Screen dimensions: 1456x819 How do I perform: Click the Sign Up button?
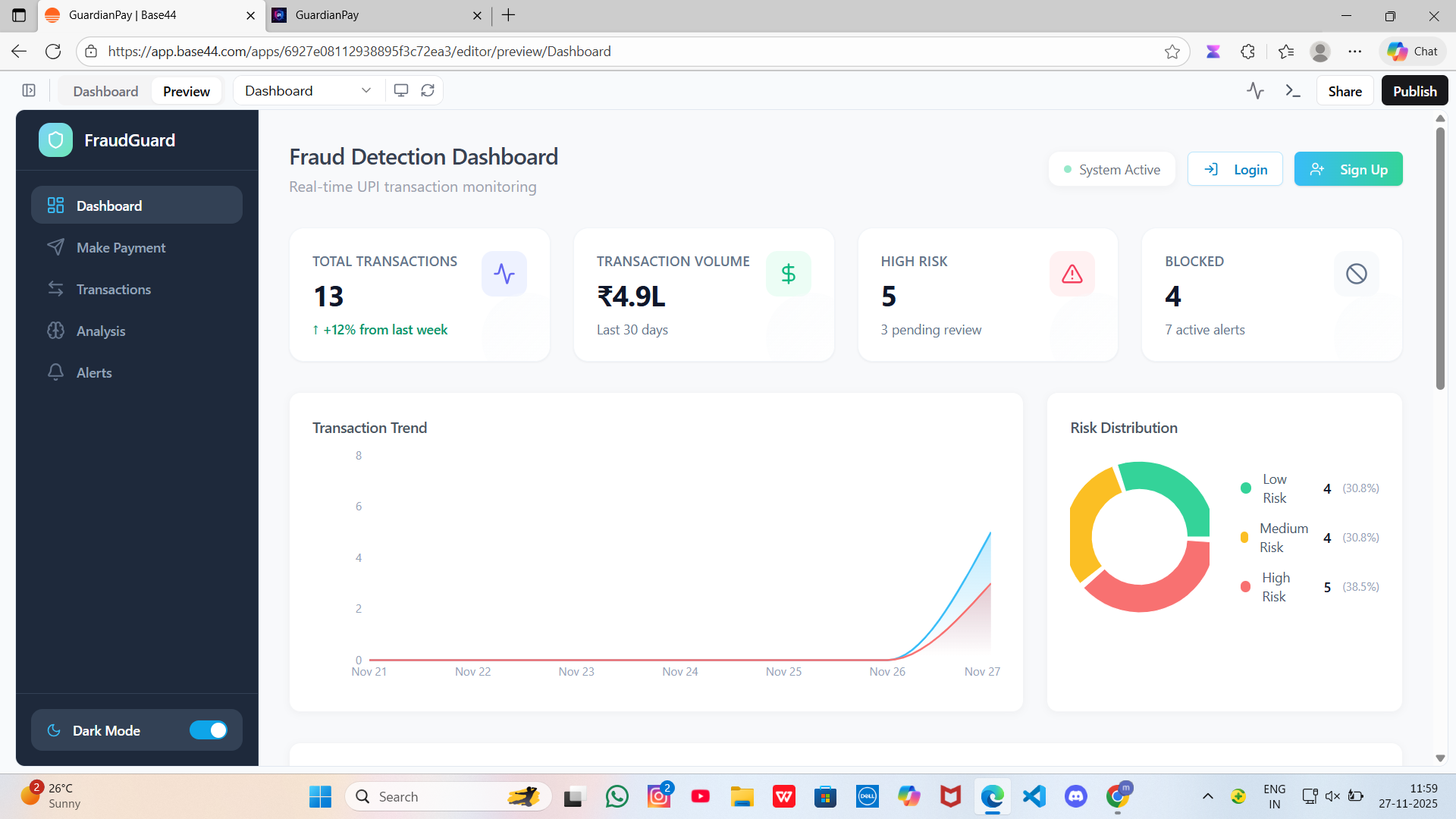(1348, 168)
